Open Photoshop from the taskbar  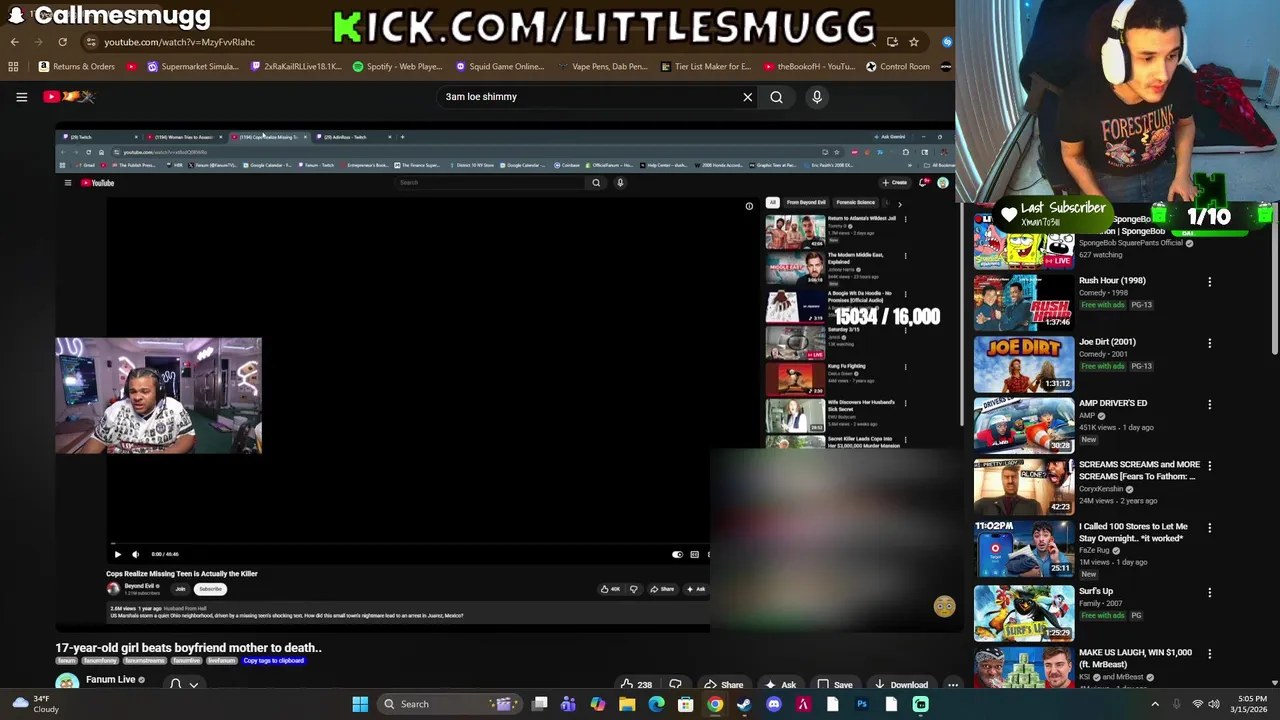tap(862, 704)
